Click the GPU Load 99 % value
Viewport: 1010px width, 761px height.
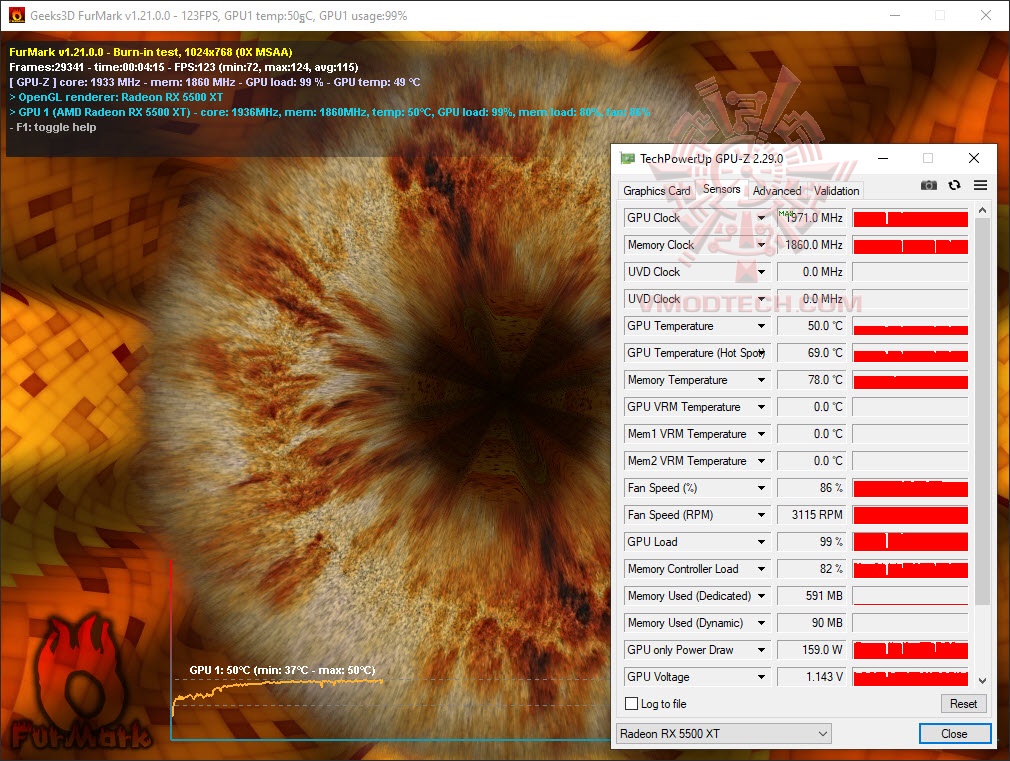812,542
